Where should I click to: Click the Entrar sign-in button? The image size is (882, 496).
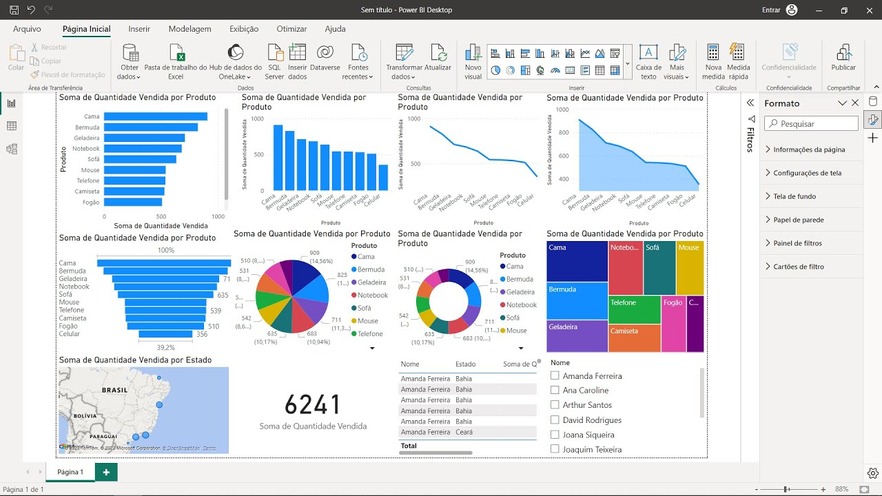click(x=770, y=10)
